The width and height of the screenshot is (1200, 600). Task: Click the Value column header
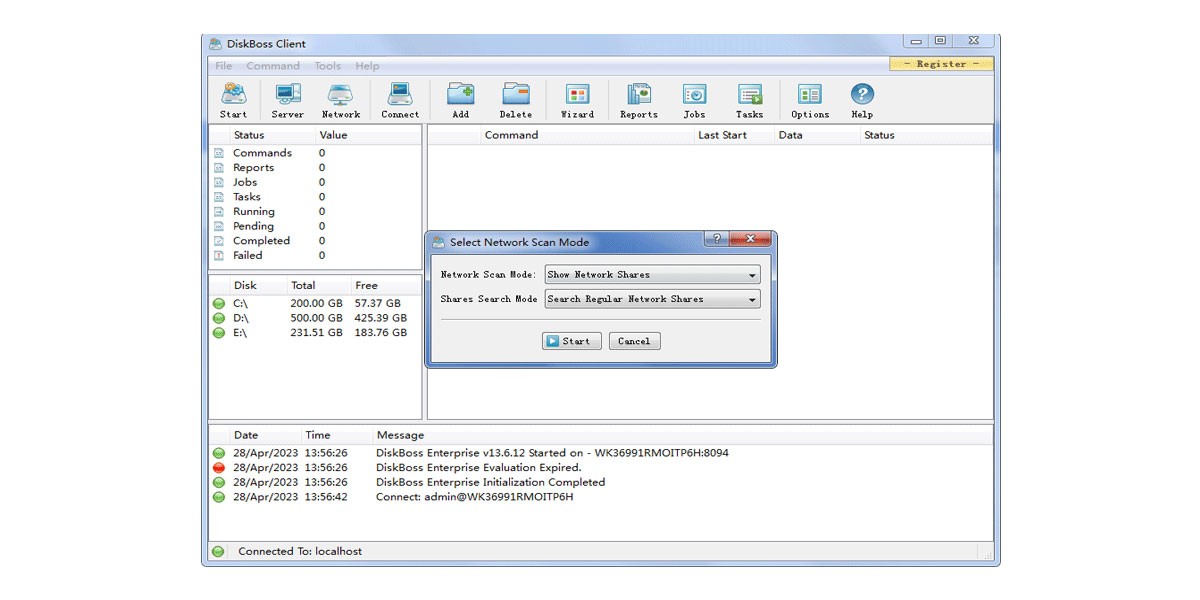(x=333, y=135)
